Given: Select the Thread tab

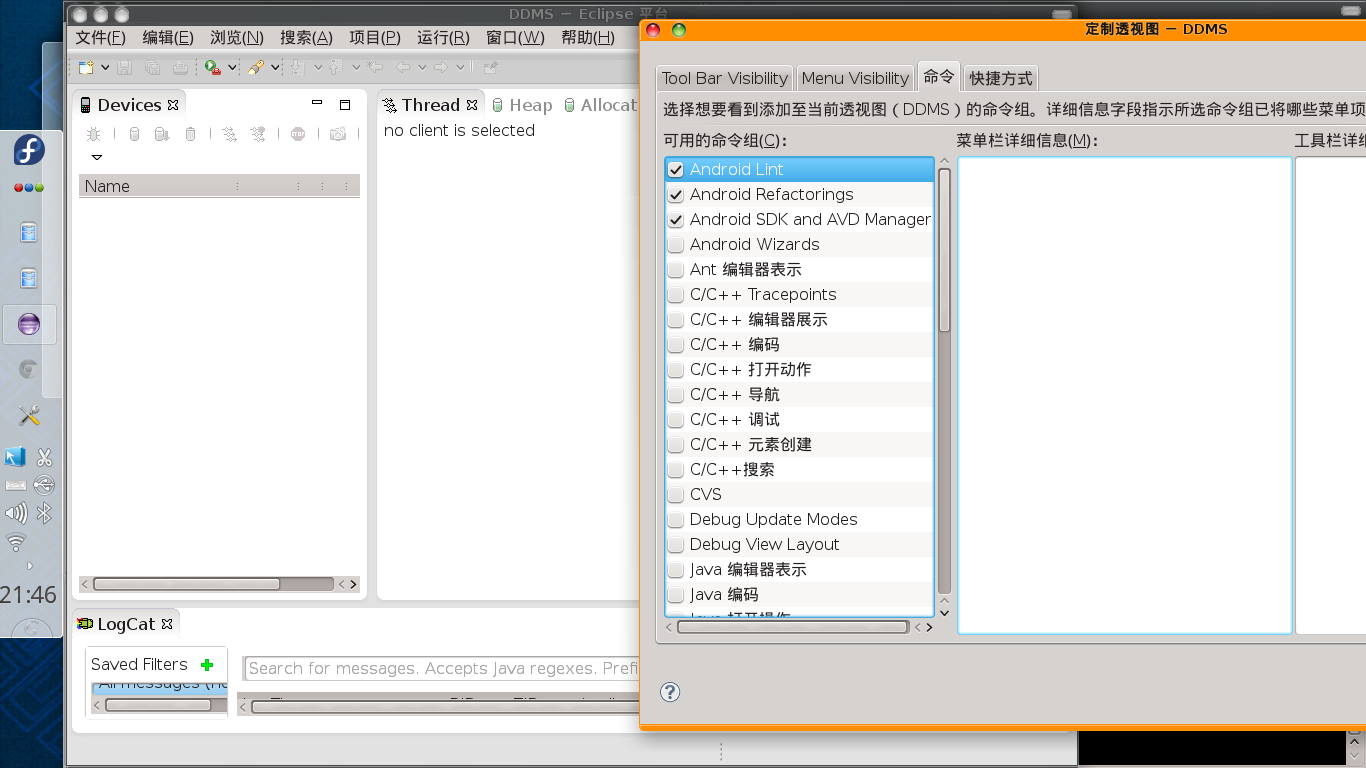Looking at the screenshot, I should pyautogui.click(x=430, y=105).
